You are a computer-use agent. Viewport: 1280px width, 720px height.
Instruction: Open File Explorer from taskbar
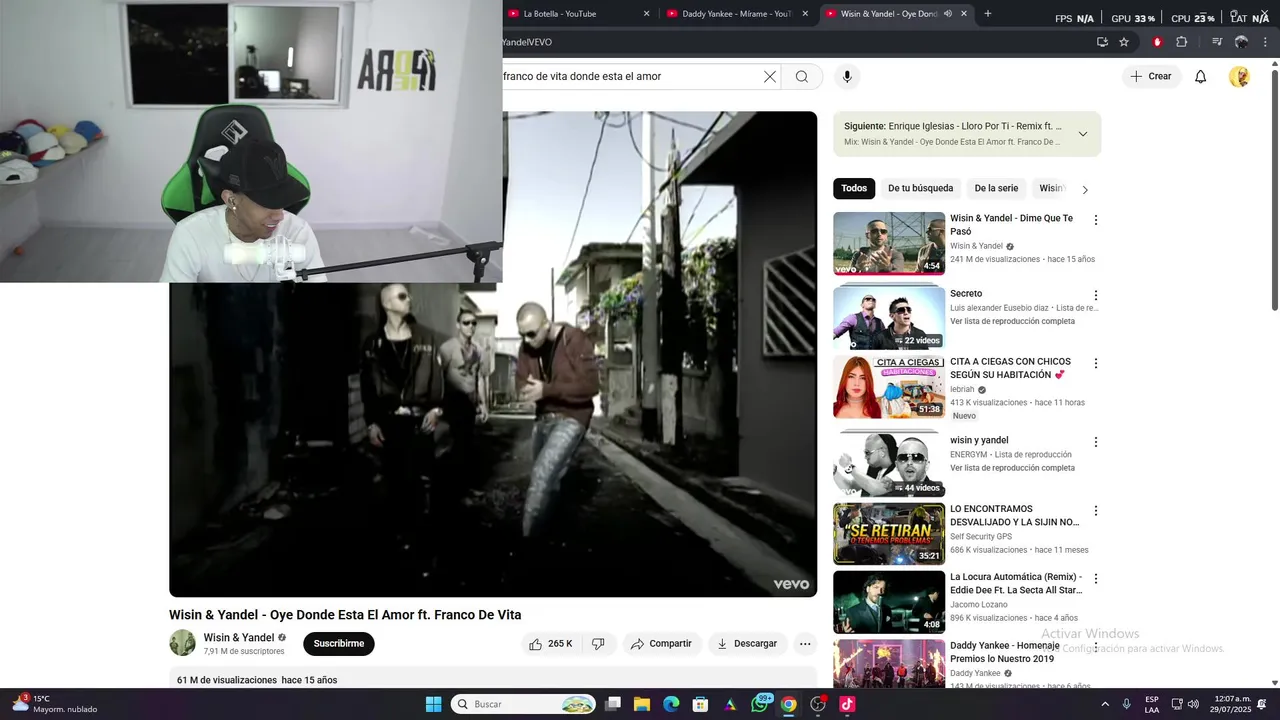[642, 704]
